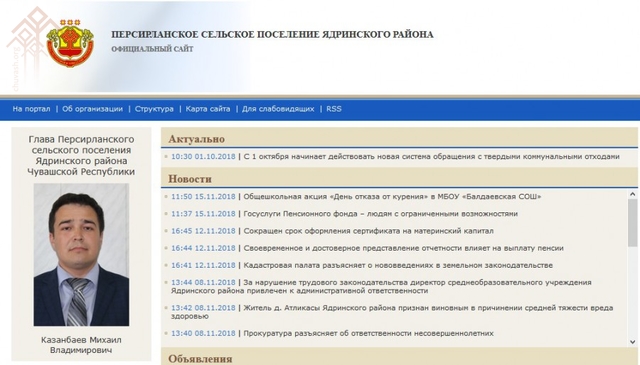Click the news list scrollbar thumb
The width and height of the screenshot is (640, 365).
[633, 223]
